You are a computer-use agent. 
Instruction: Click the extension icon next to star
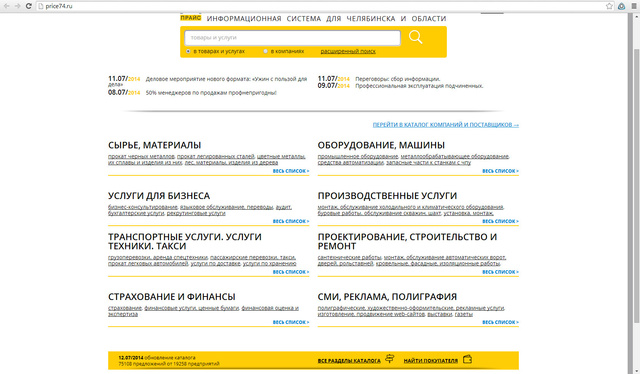(x=621, y=6)
